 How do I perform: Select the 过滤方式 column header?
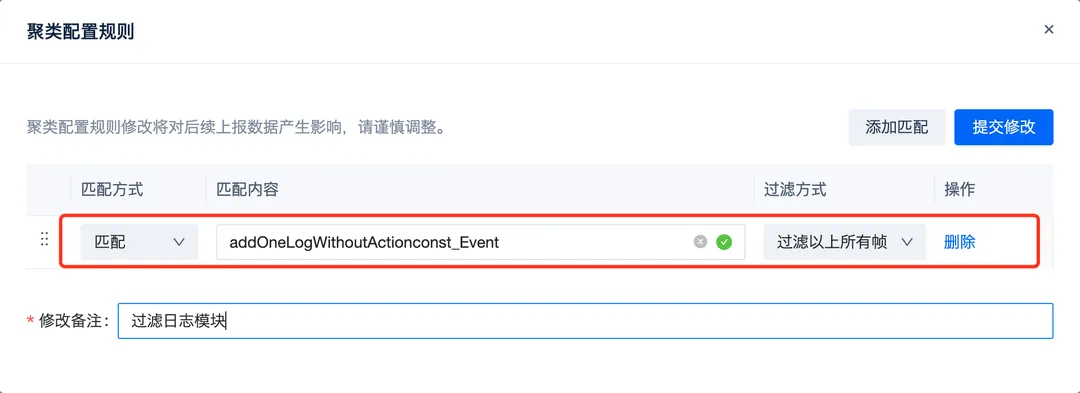tap(795, 189)
